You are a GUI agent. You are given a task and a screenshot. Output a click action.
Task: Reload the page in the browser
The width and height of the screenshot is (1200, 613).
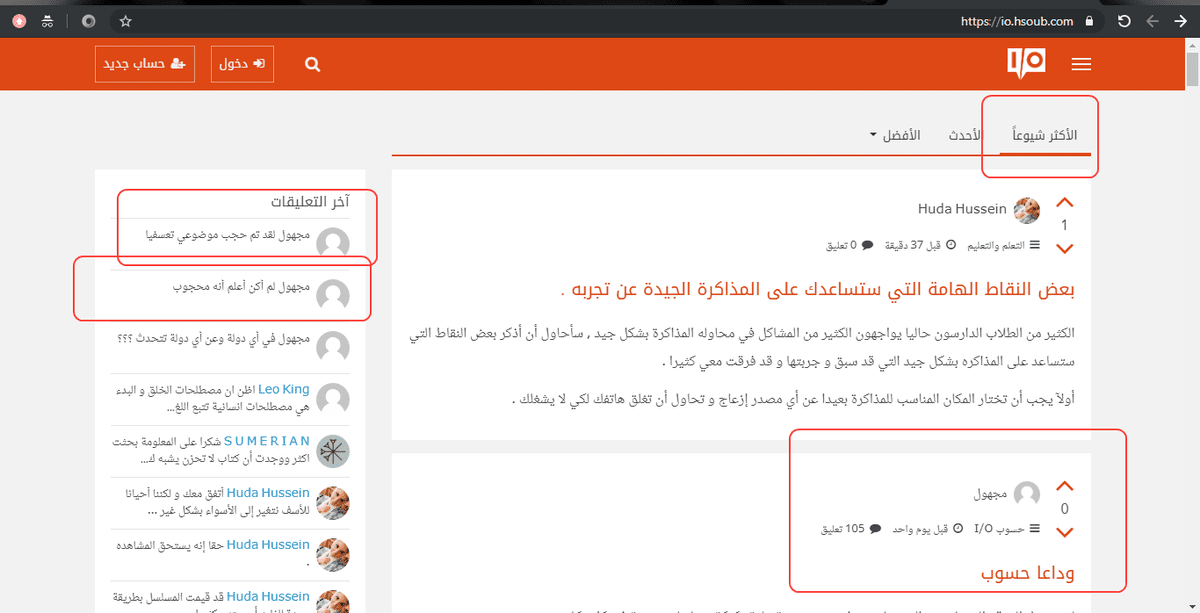1123,21
